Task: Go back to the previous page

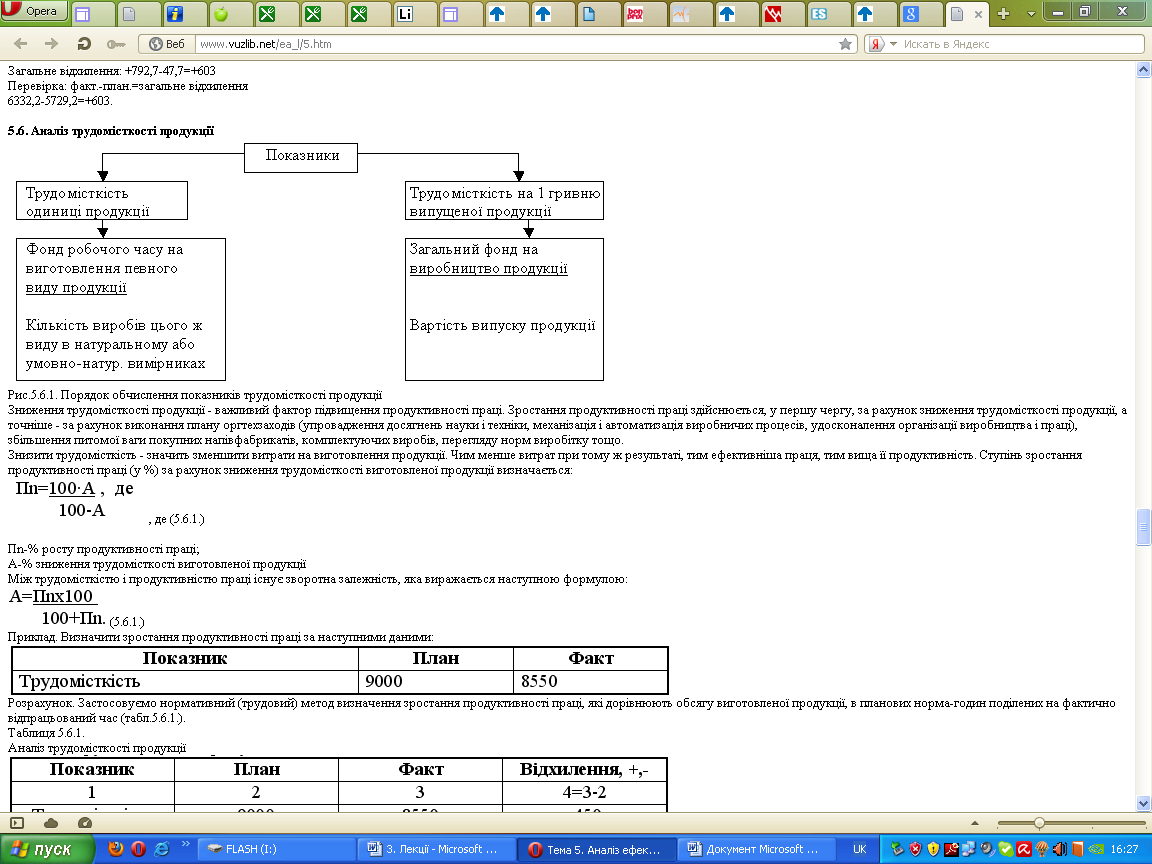Action: [21, 44]
